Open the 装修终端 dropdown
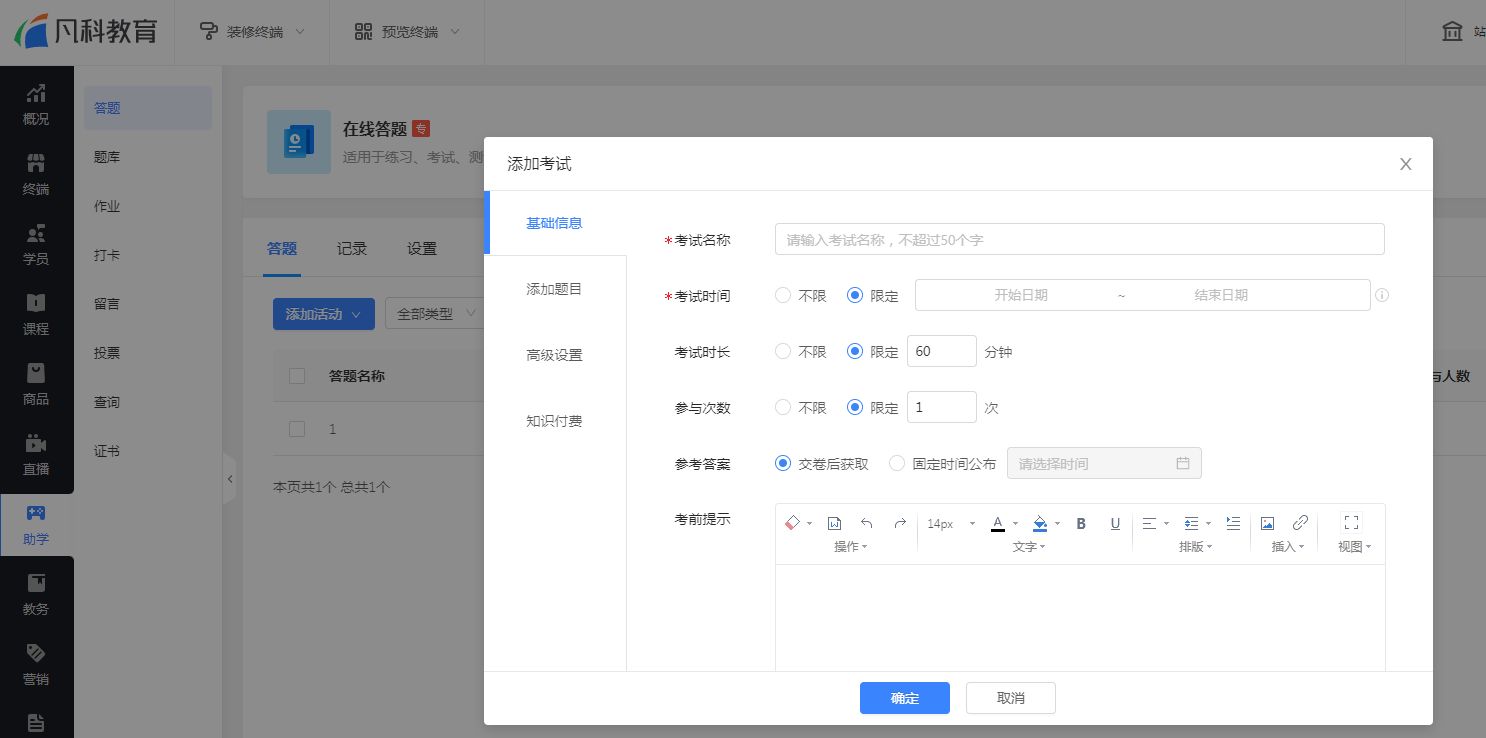The height and width of the screenshot is (738, 1486). coord(253,32)
